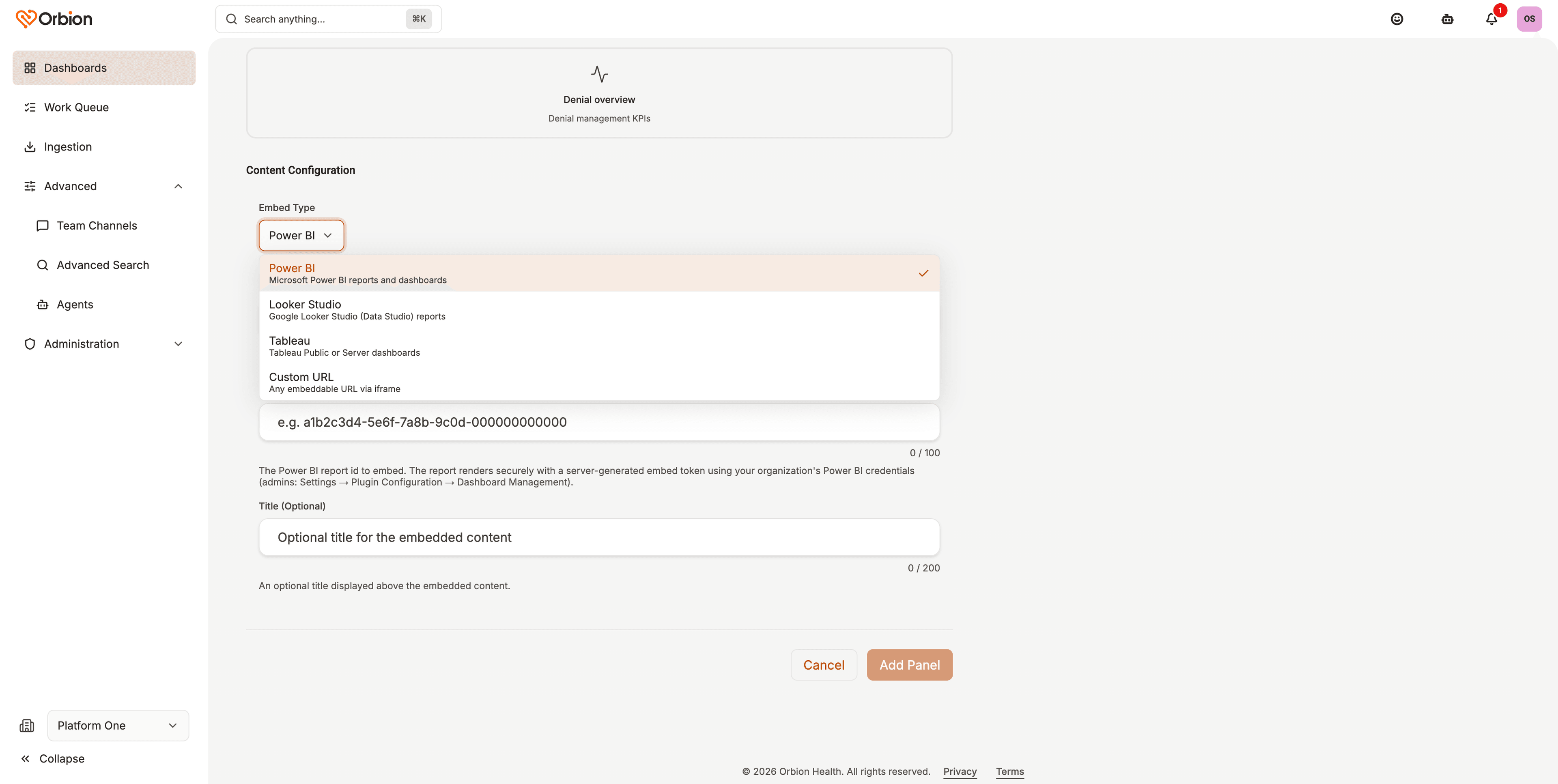This screenshot has height=784, width=1558.
Task: Choose Power BI embed option
Action: (x=599, y=273)
